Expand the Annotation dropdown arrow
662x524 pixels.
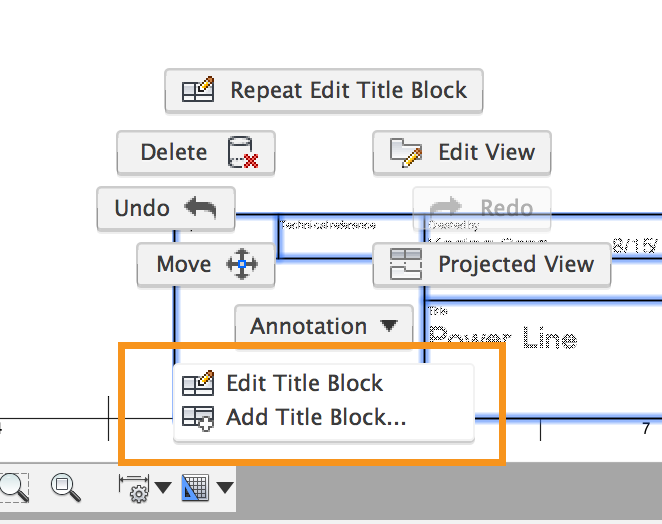click(x=390, y=326)
